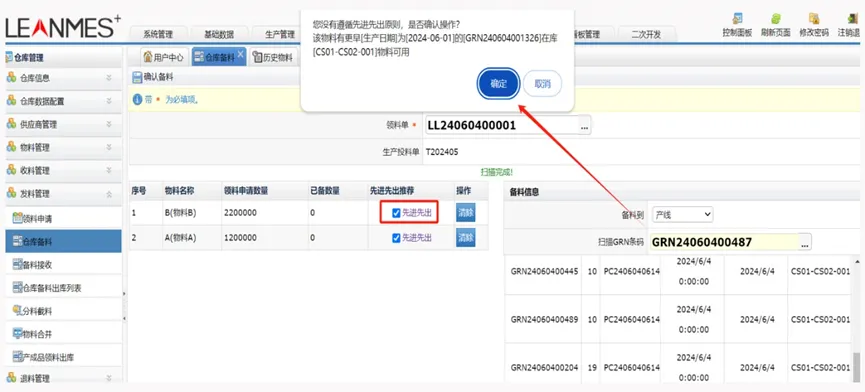The width and height of the screenshot is (865, 392).
Task: Collapse the 发料管理 section chevron
Action: pyautogui.click(x=109, y=194)
